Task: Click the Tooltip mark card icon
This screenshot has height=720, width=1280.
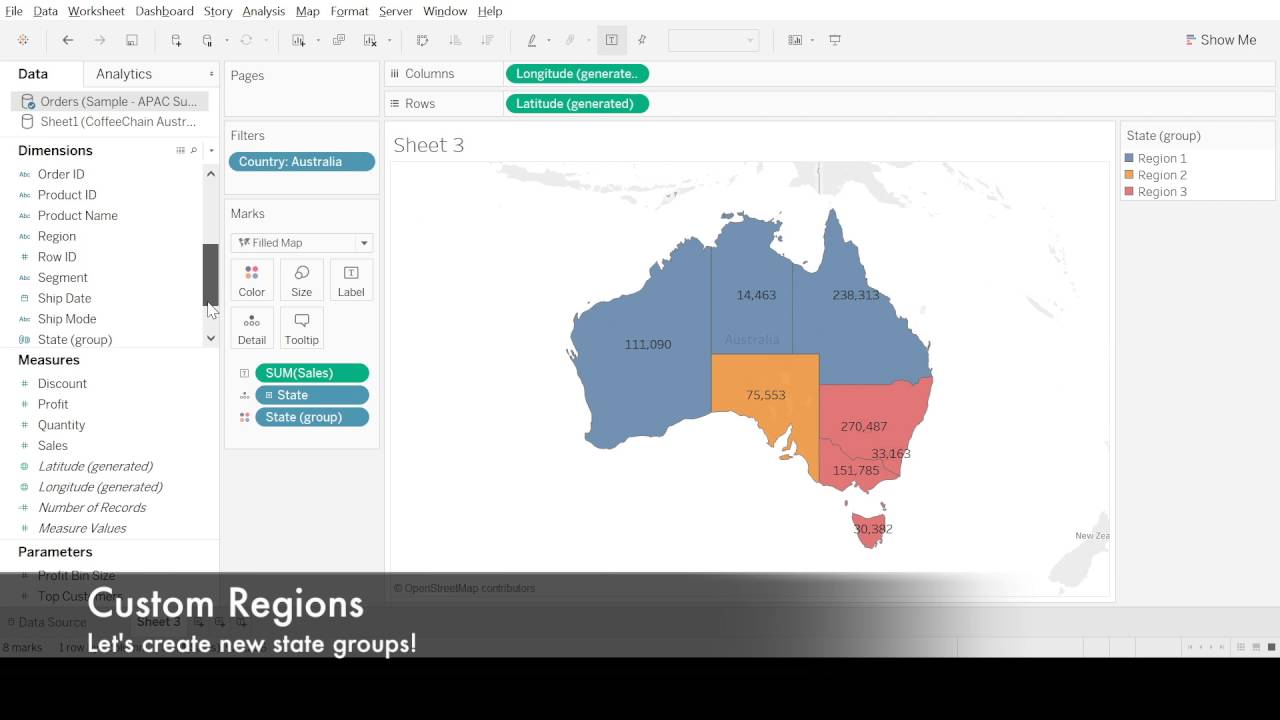Action: coord(301,328)
